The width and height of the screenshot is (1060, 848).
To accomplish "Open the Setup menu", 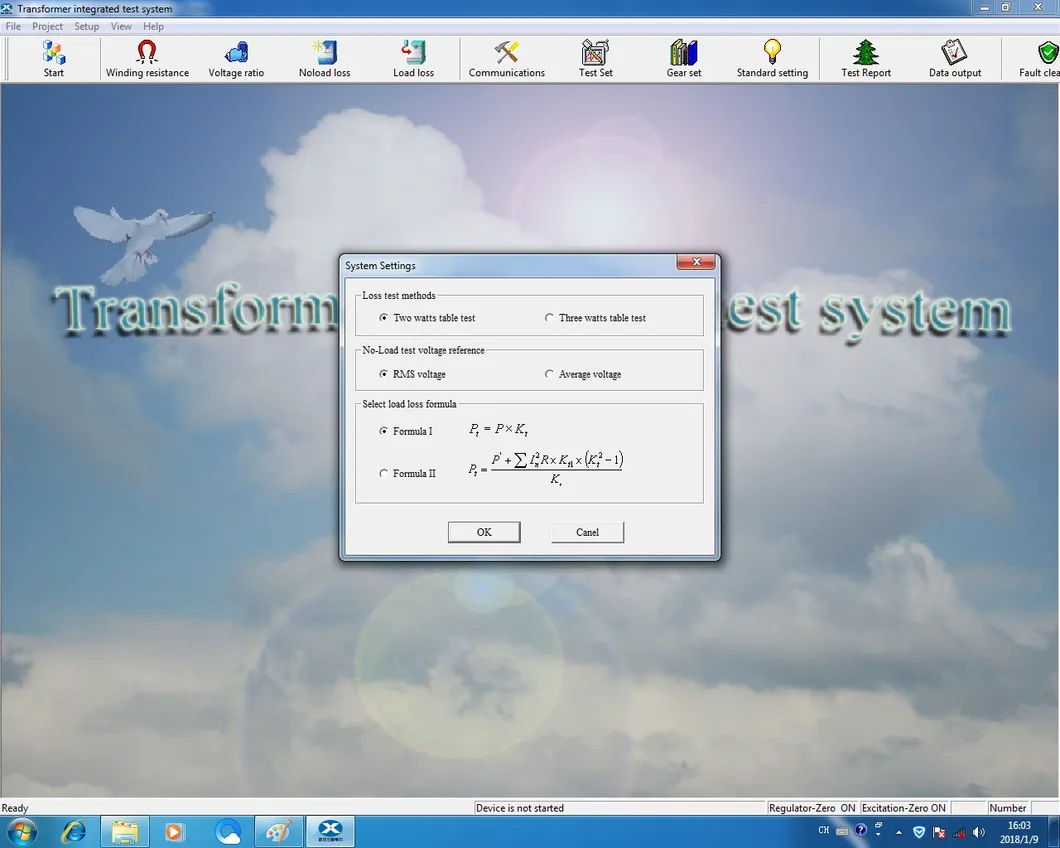I will coord(87,26).
